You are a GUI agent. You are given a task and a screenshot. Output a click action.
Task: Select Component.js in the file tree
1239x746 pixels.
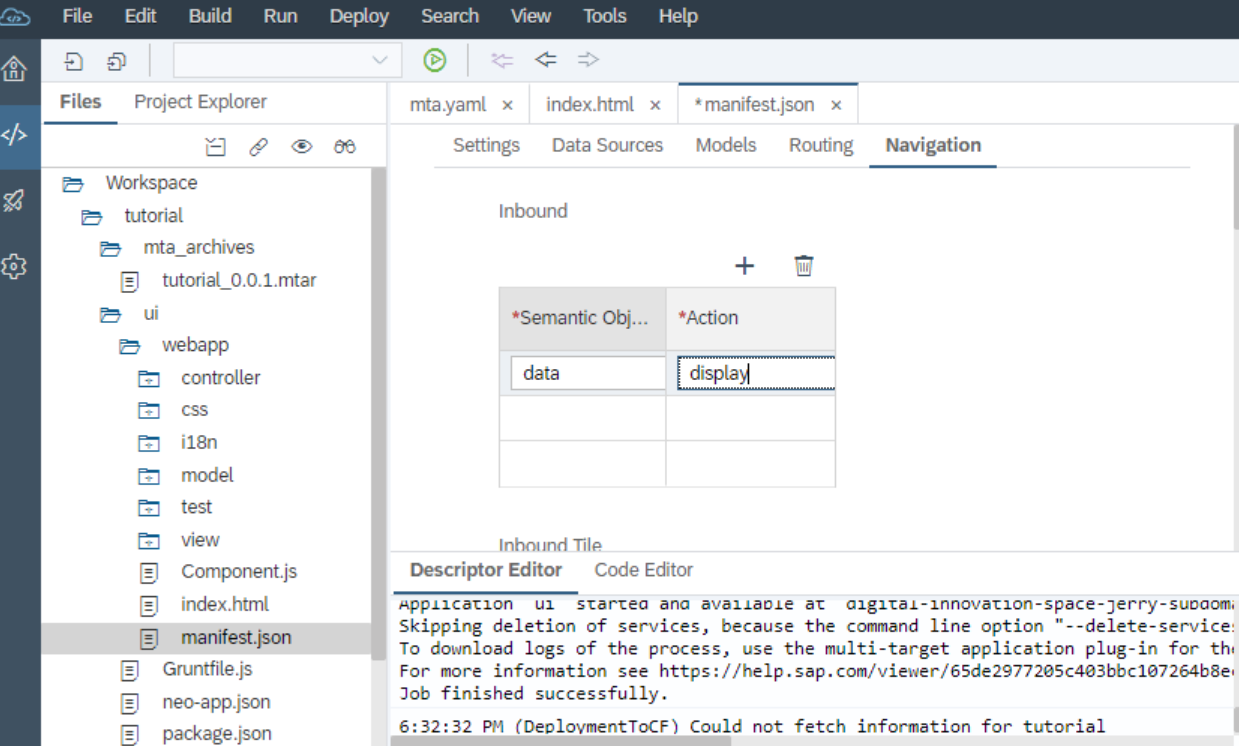(x=239, y=572)
